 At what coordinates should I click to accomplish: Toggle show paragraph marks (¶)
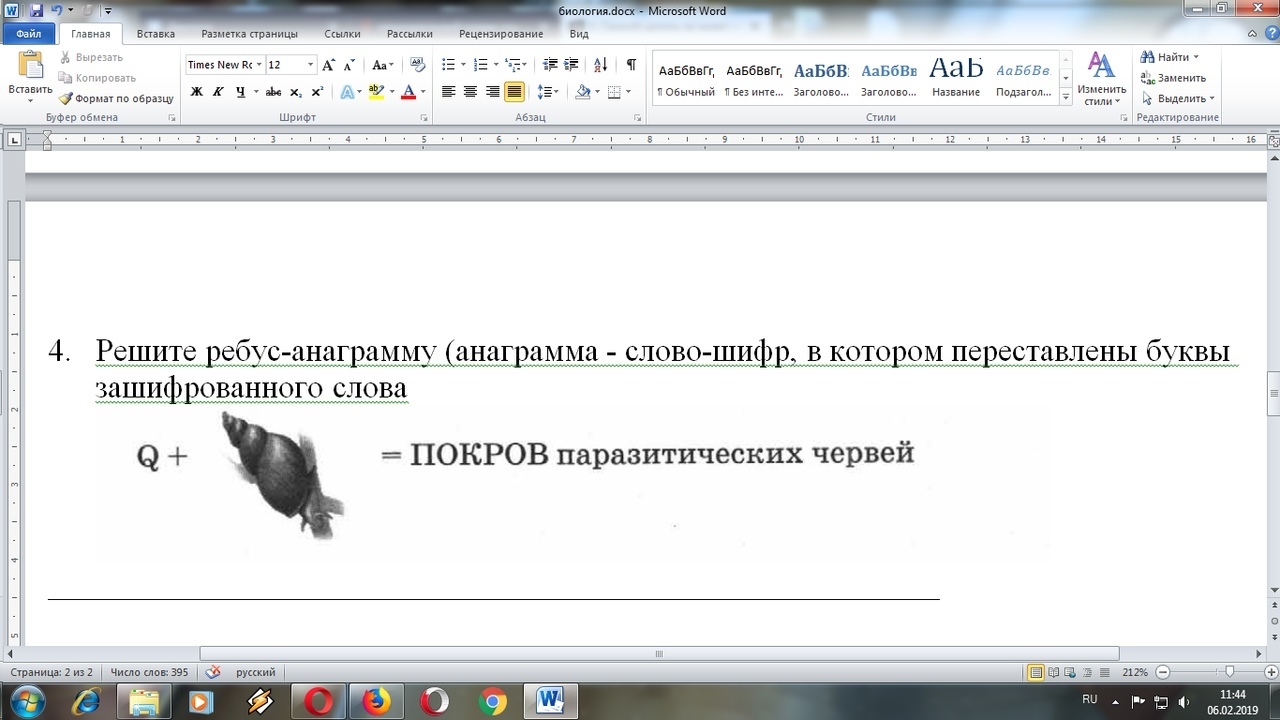631,65
